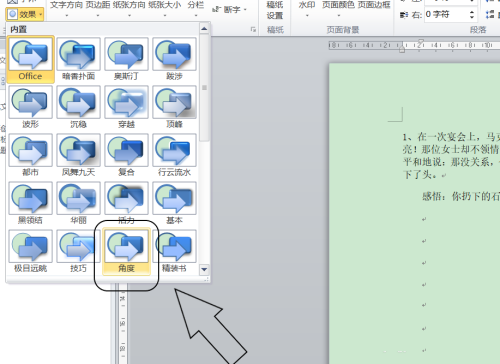Click the 稿纸设置 button
Screen dimensions: 500x364
point(275,10)
